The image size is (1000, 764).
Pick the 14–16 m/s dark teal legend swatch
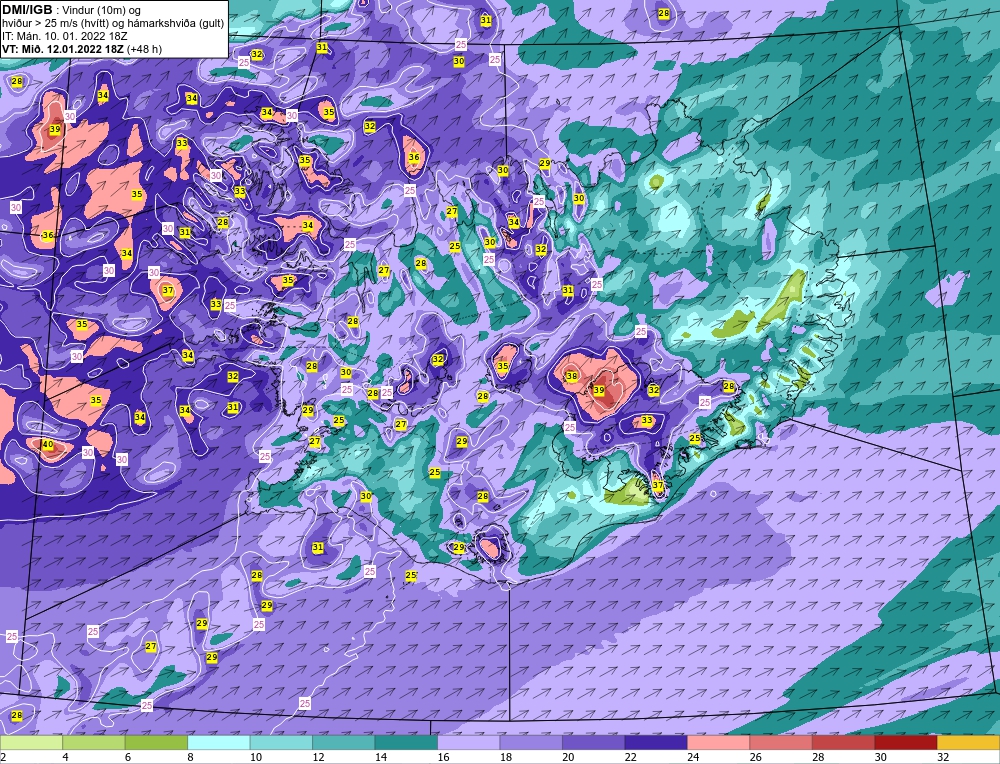[406, 743]
